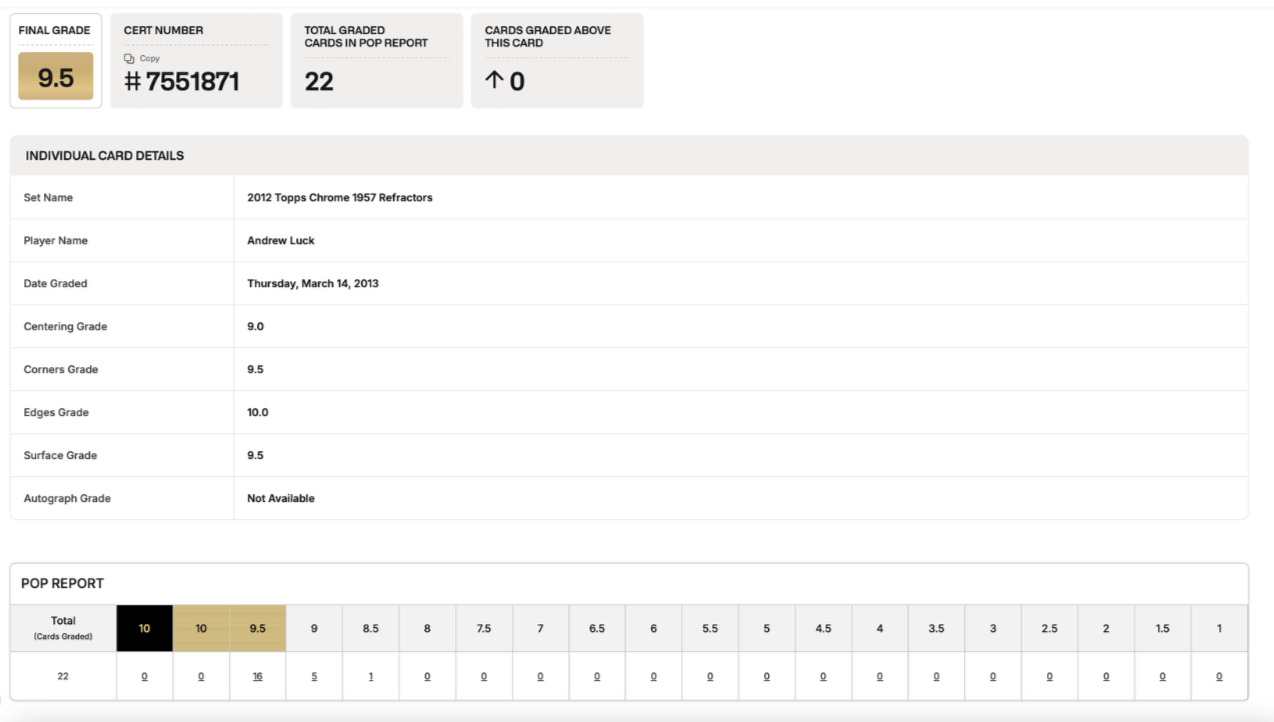Screen dimensions: 1274x722
Task: Click the up arrow beside cards graded above
Action: [493, 81]
